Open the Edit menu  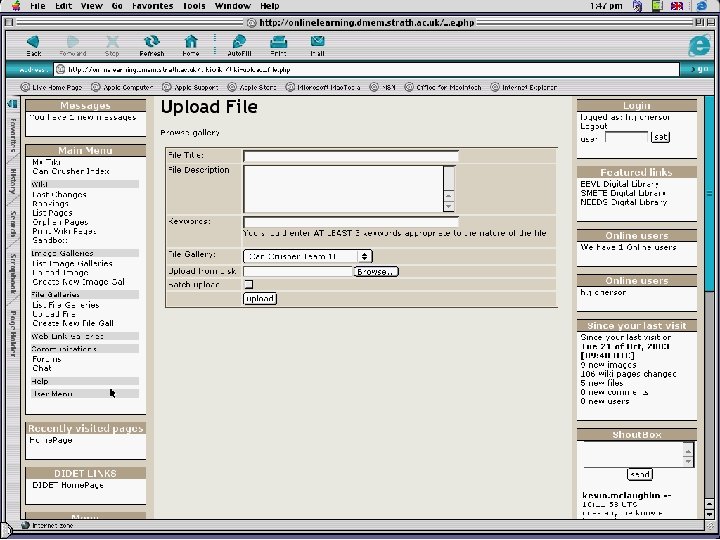[x=63, y=6]
